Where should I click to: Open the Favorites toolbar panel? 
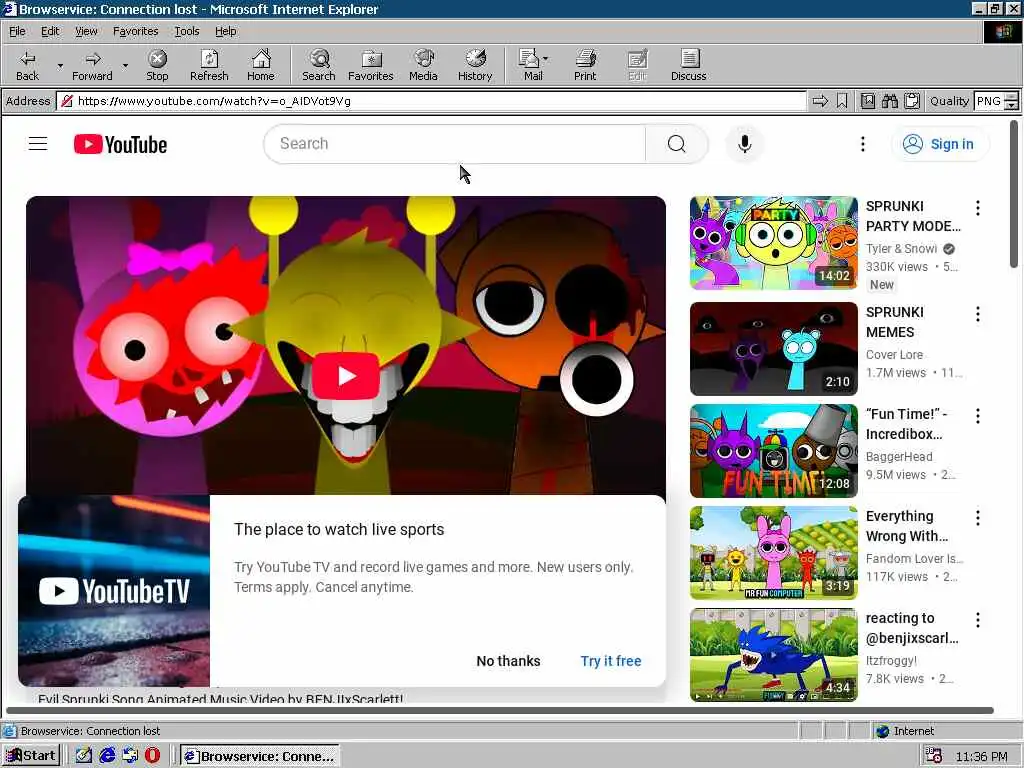(370, 65)
